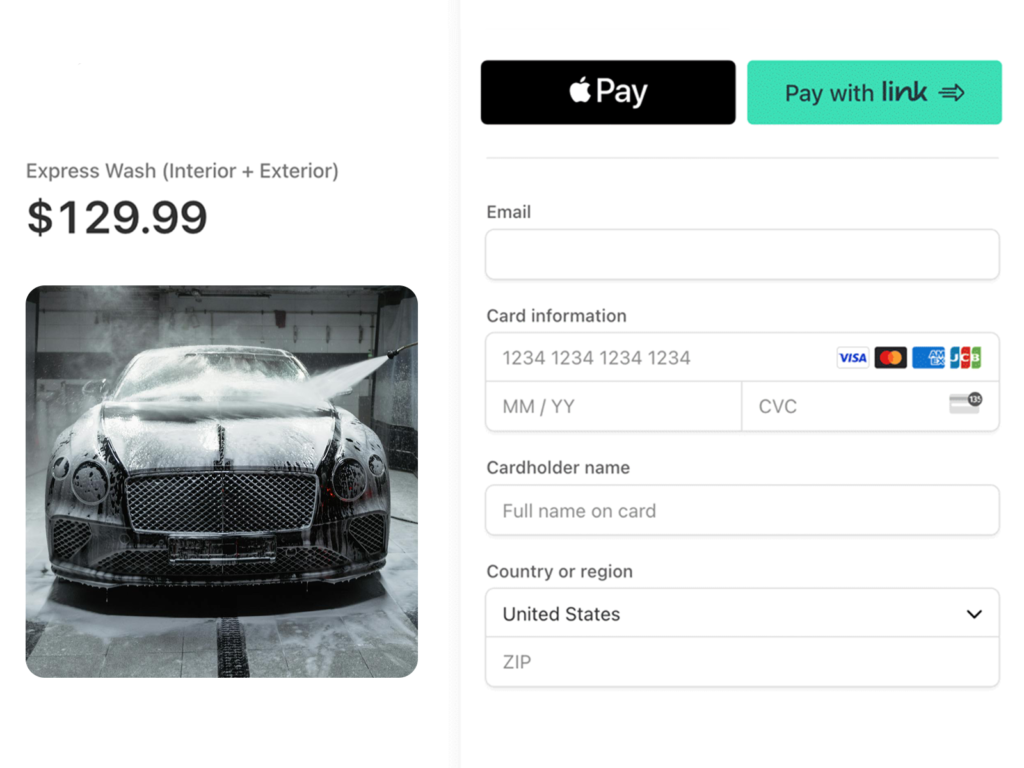Click the MM / YY expiry field
The height and width of the screenshot is (768, 1024).
[x=612, y=406]
